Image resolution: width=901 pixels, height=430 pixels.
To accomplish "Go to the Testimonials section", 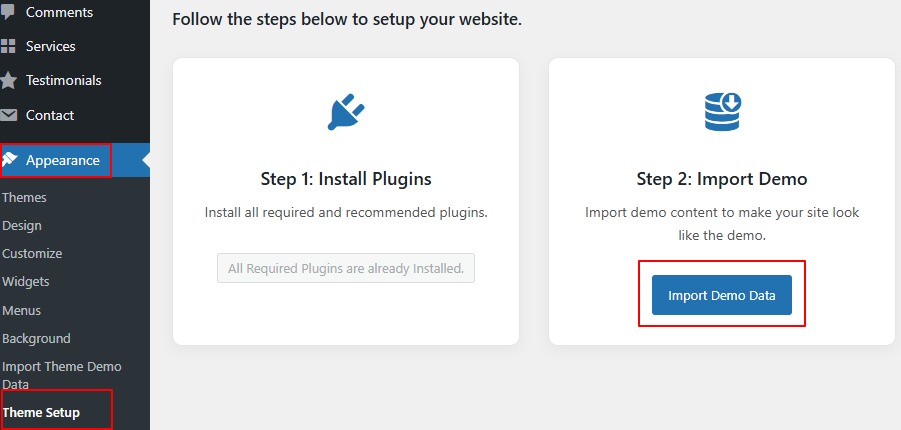I will click(x=63, y=80).
